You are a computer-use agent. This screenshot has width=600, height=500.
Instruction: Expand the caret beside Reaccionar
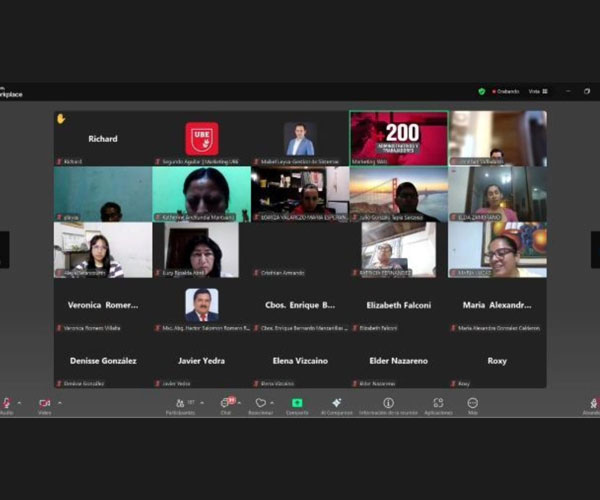point(272,403)
